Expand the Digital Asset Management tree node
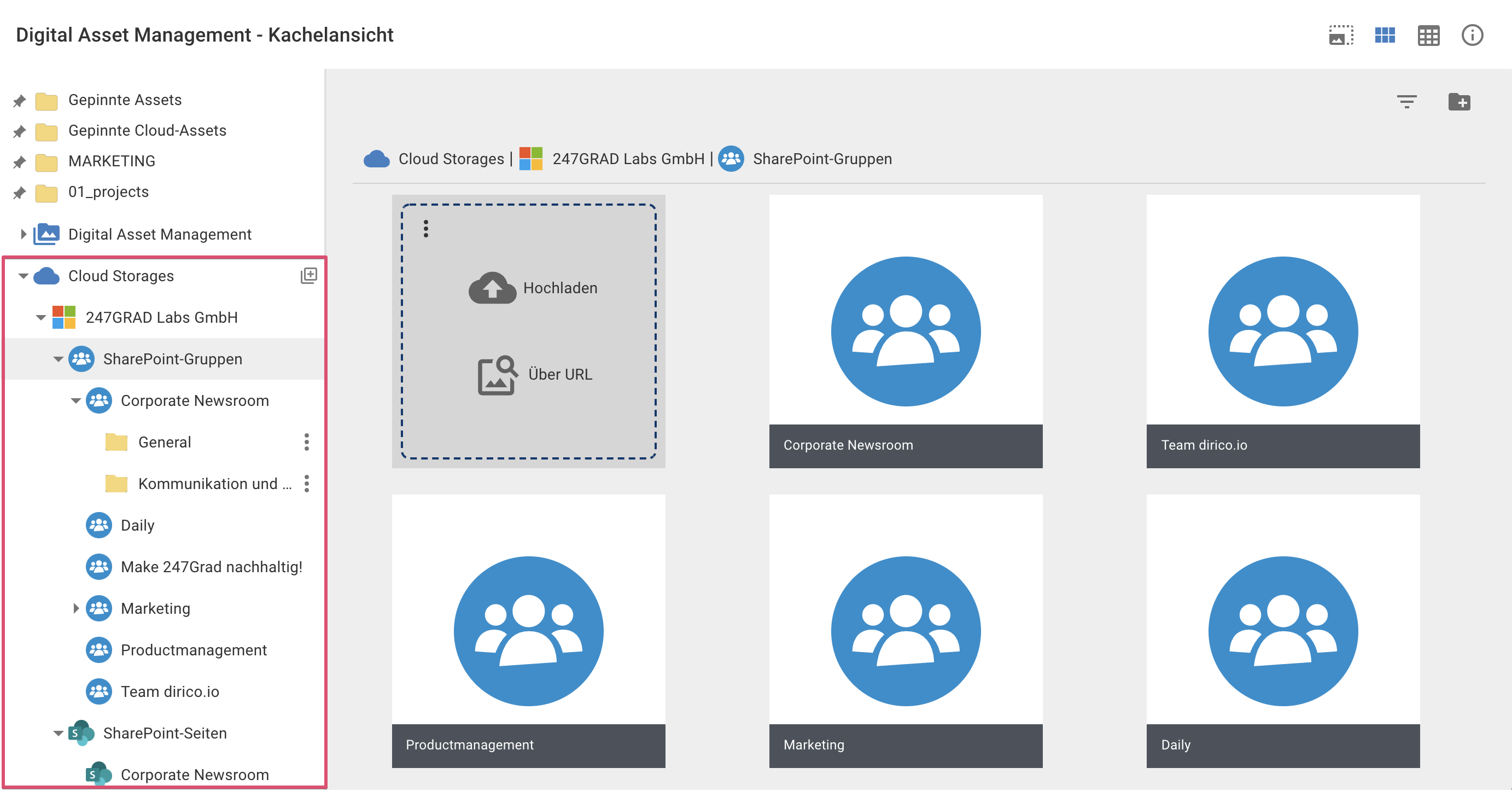The width and height of the screenshot is (1512, 791). [24, 234]
